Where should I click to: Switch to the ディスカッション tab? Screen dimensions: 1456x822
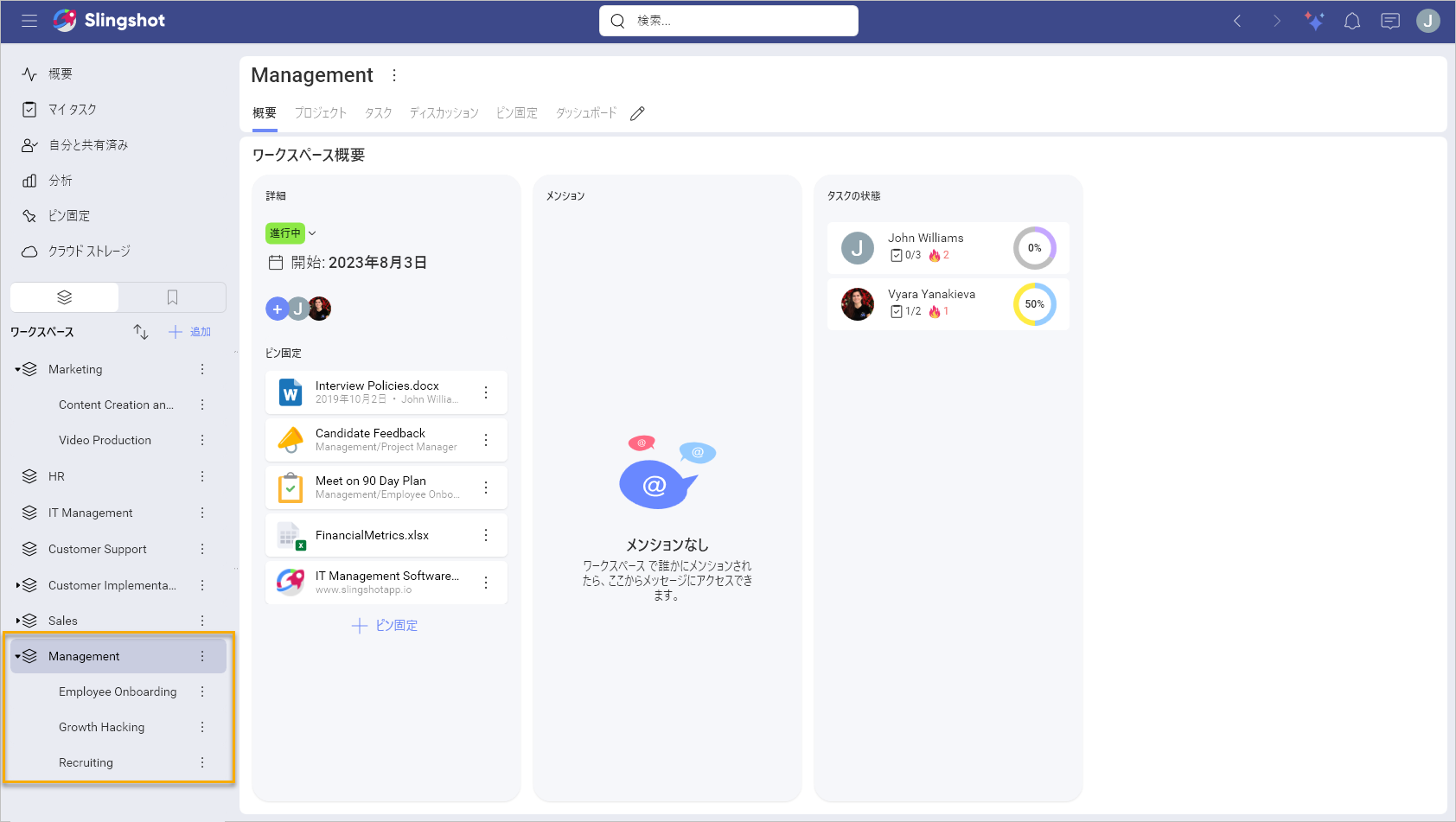(x=444, y=113)
